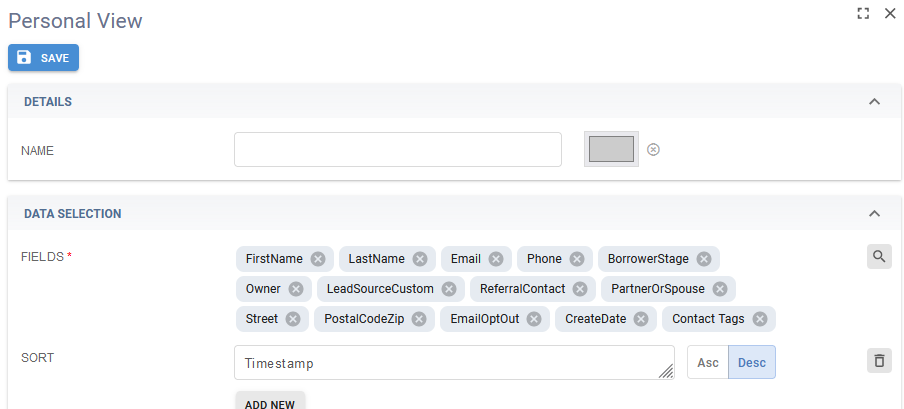
Task: Save the personal view
Action: [43, 58]
